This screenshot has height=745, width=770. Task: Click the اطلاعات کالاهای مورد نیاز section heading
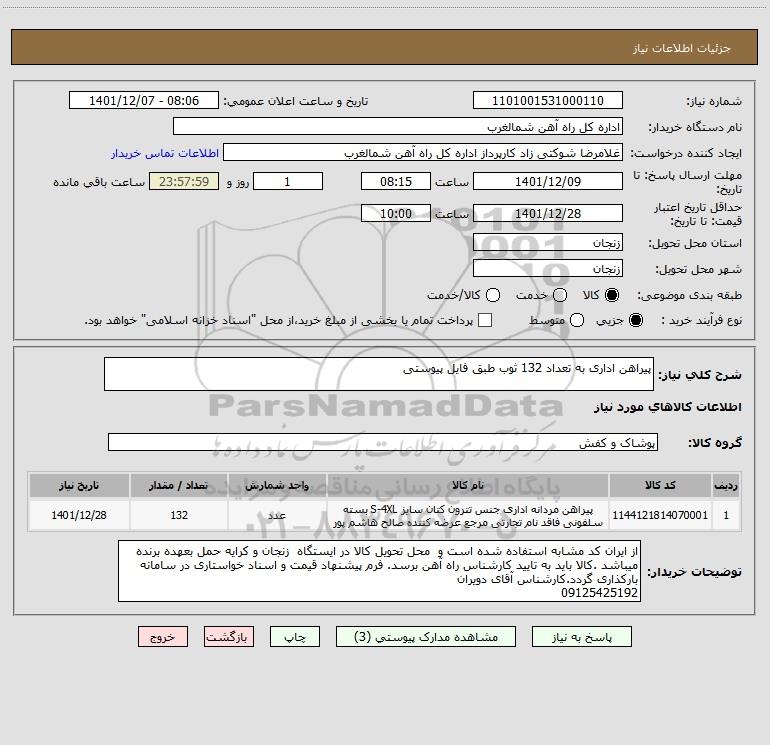[667, 407]
